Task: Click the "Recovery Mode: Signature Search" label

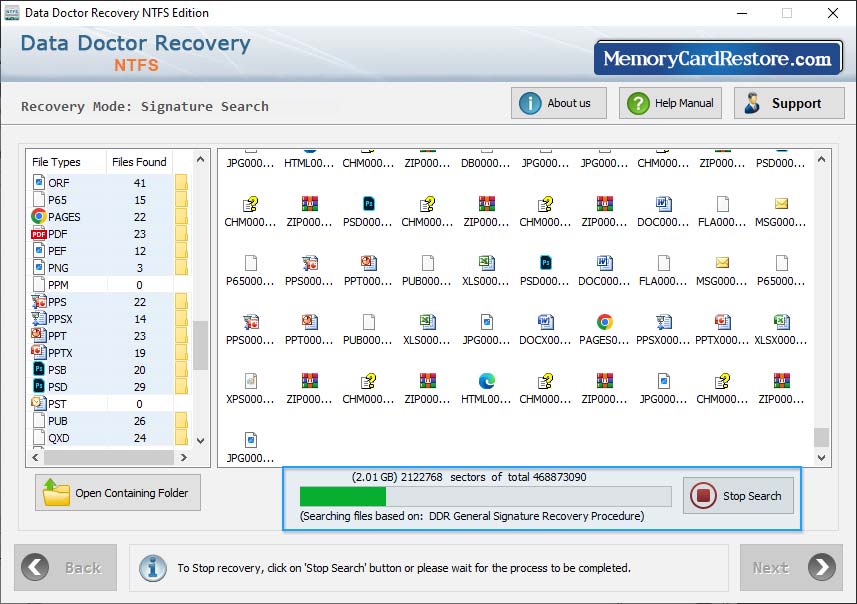Action: coord(145,106)
